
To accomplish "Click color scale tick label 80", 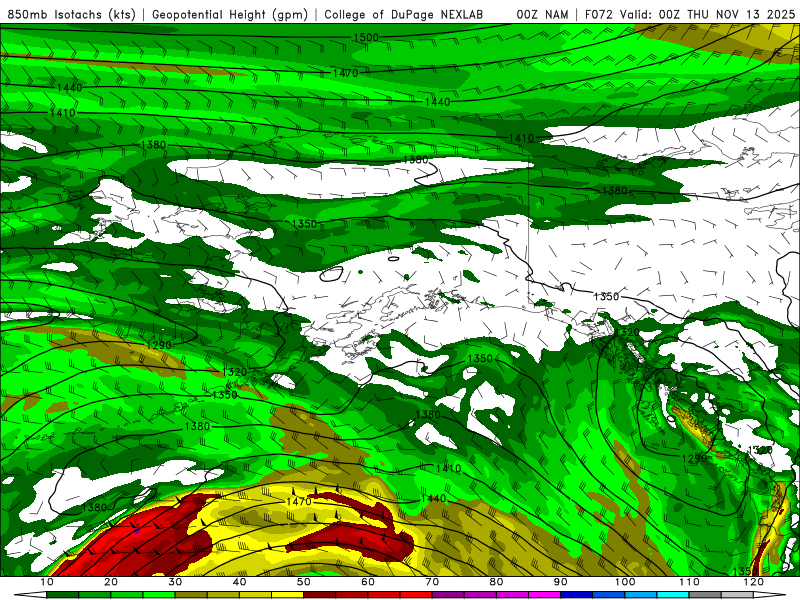I will pos(496,582).
